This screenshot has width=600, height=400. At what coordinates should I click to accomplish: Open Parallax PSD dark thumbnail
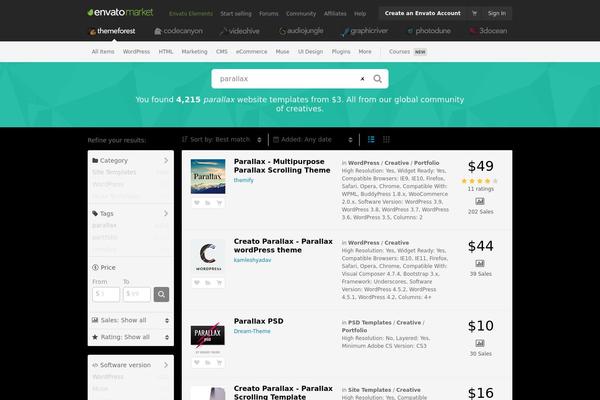tap(208, 336)
